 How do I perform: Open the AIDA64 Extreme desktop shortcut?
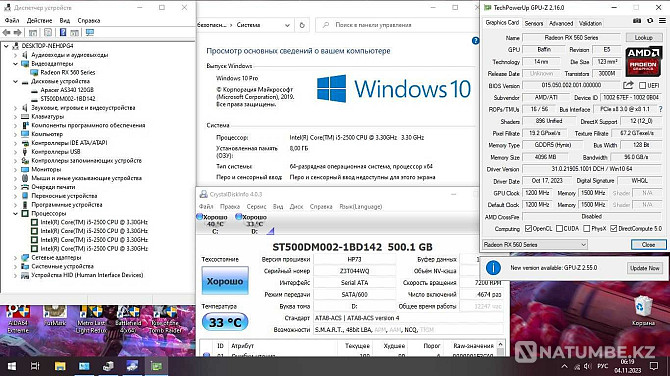[x=18, y=319]
